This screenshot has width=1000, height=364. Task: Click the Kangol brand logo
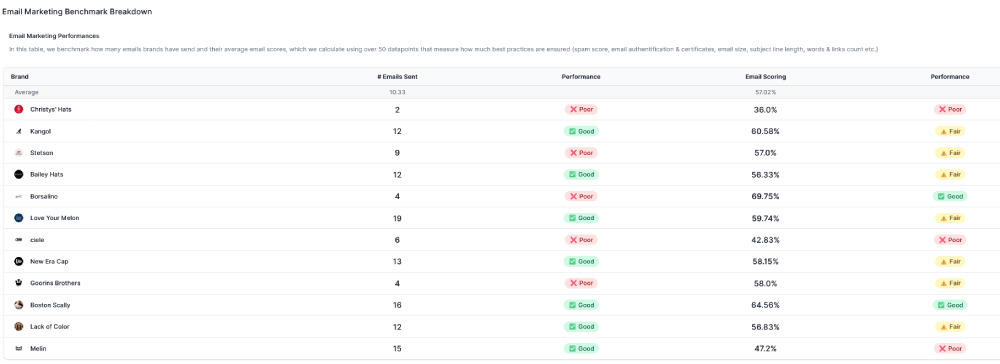18,131
